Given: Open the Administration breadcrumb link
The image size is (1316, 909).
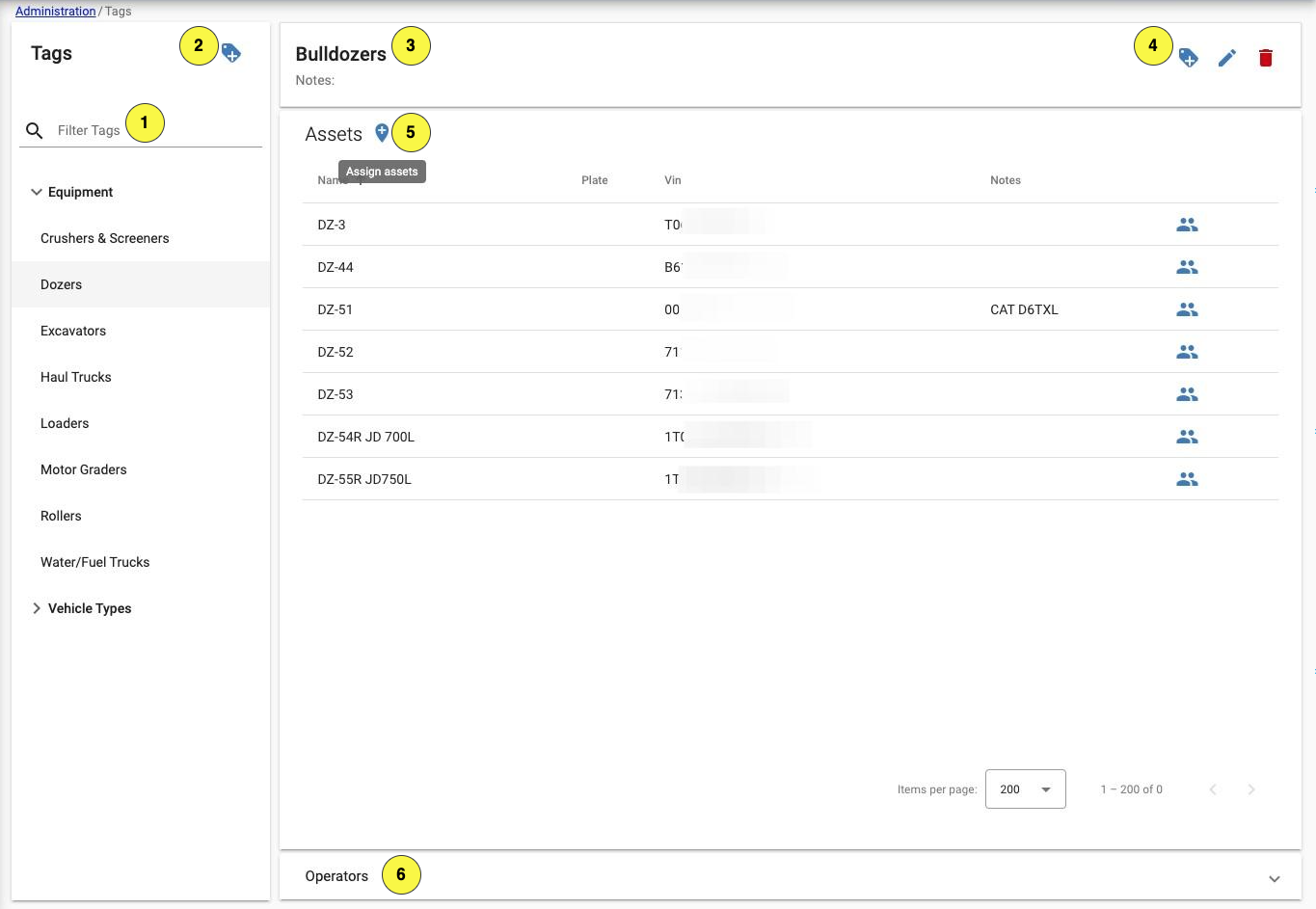Looking at the screenshot, I should point(56,12).
